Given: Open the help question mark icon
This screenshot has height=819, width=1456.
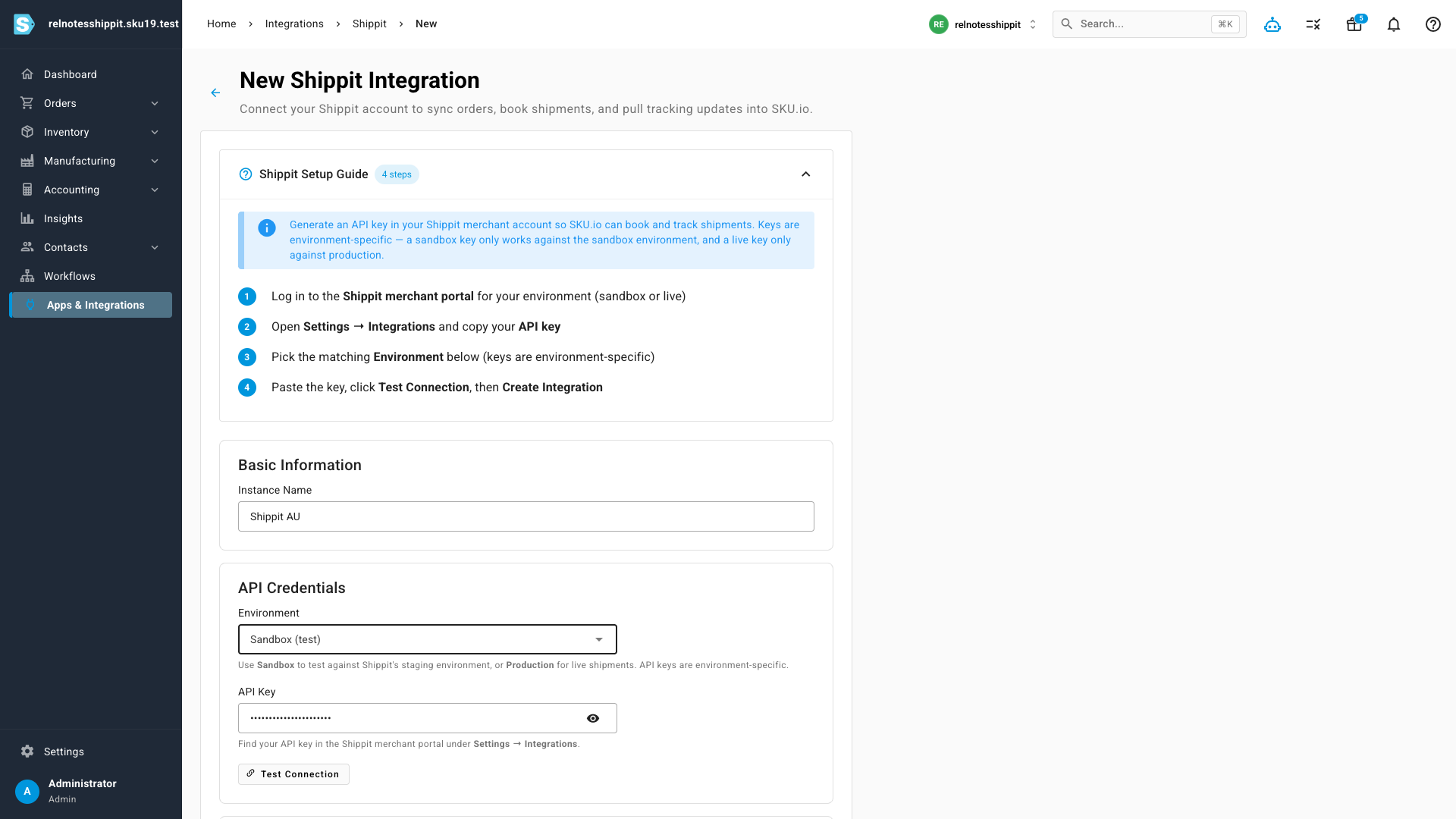Looking at the screenshot, I should 1433,24.
